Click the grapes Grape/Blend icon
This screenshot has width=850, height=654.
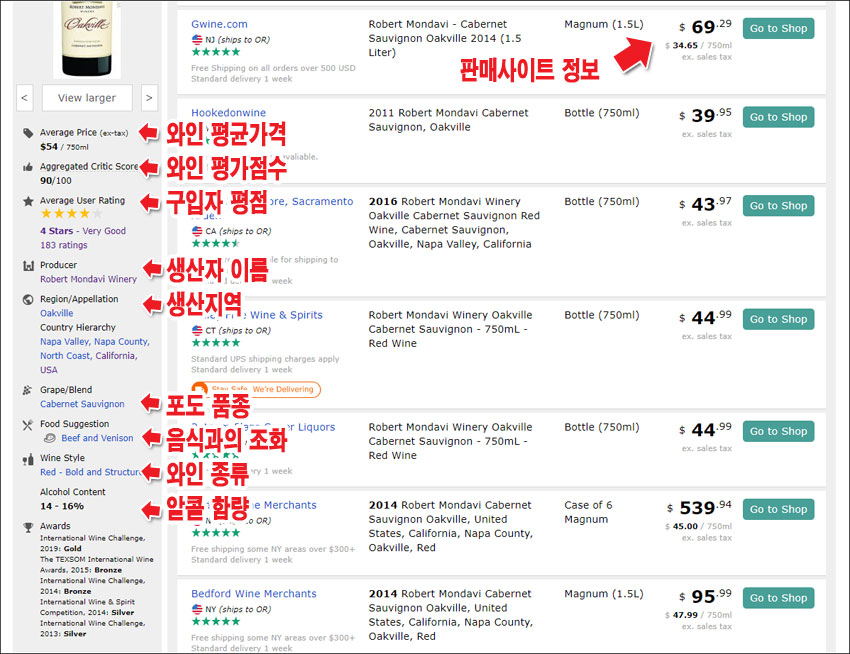coord(28,390)
